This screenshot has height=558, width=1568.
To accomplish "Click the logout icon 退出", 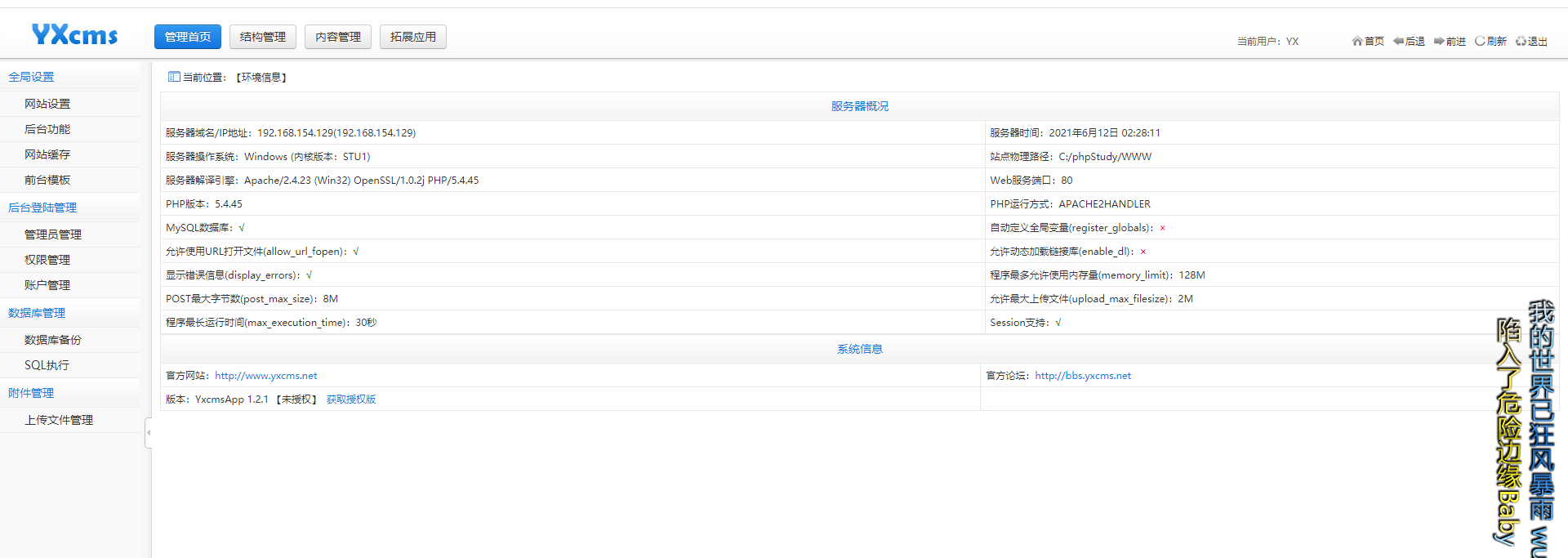I will [1531, 41].
